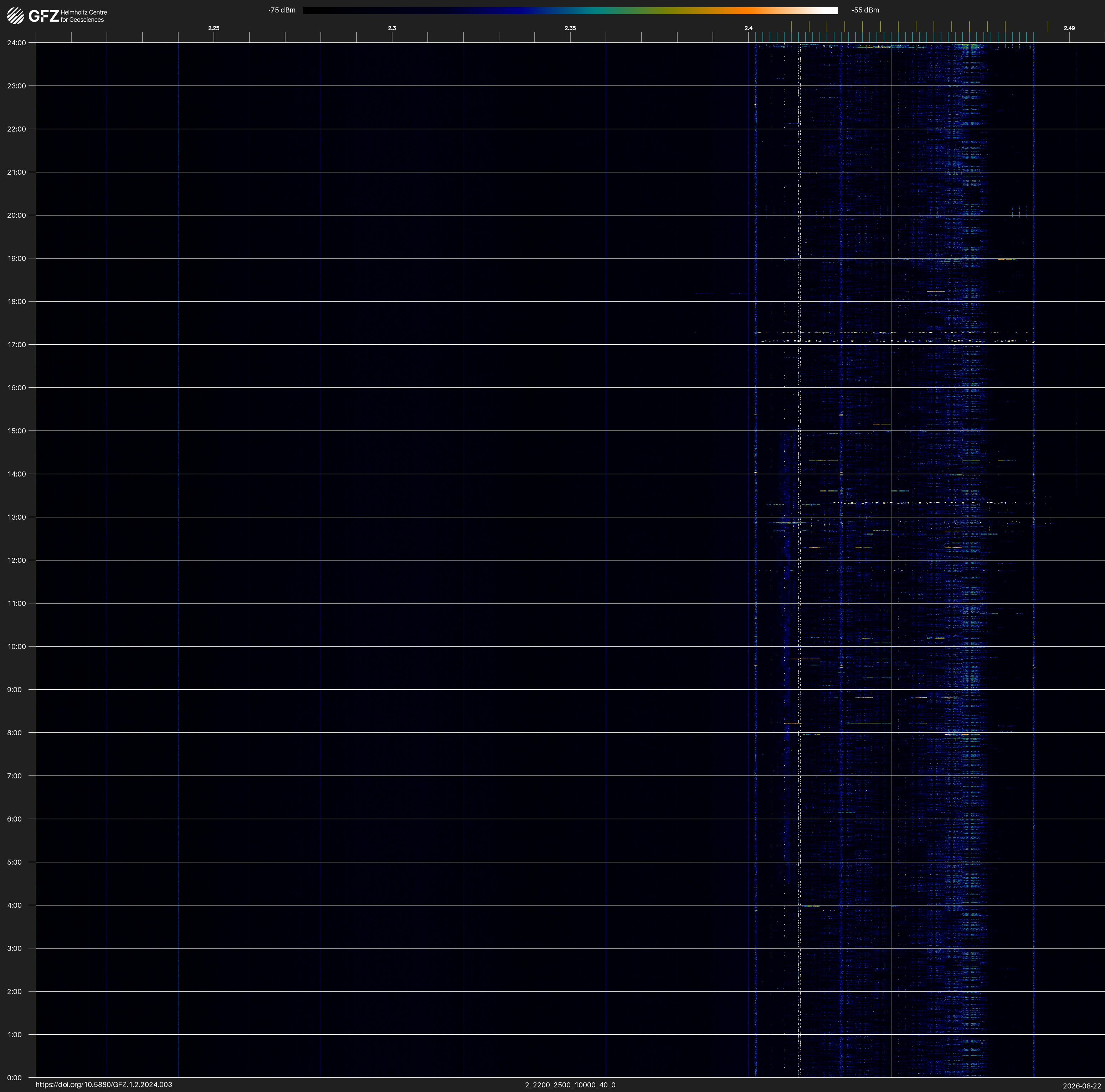Click the 2:00 time label
The image size is (1105, 1092).
point(15,991)
